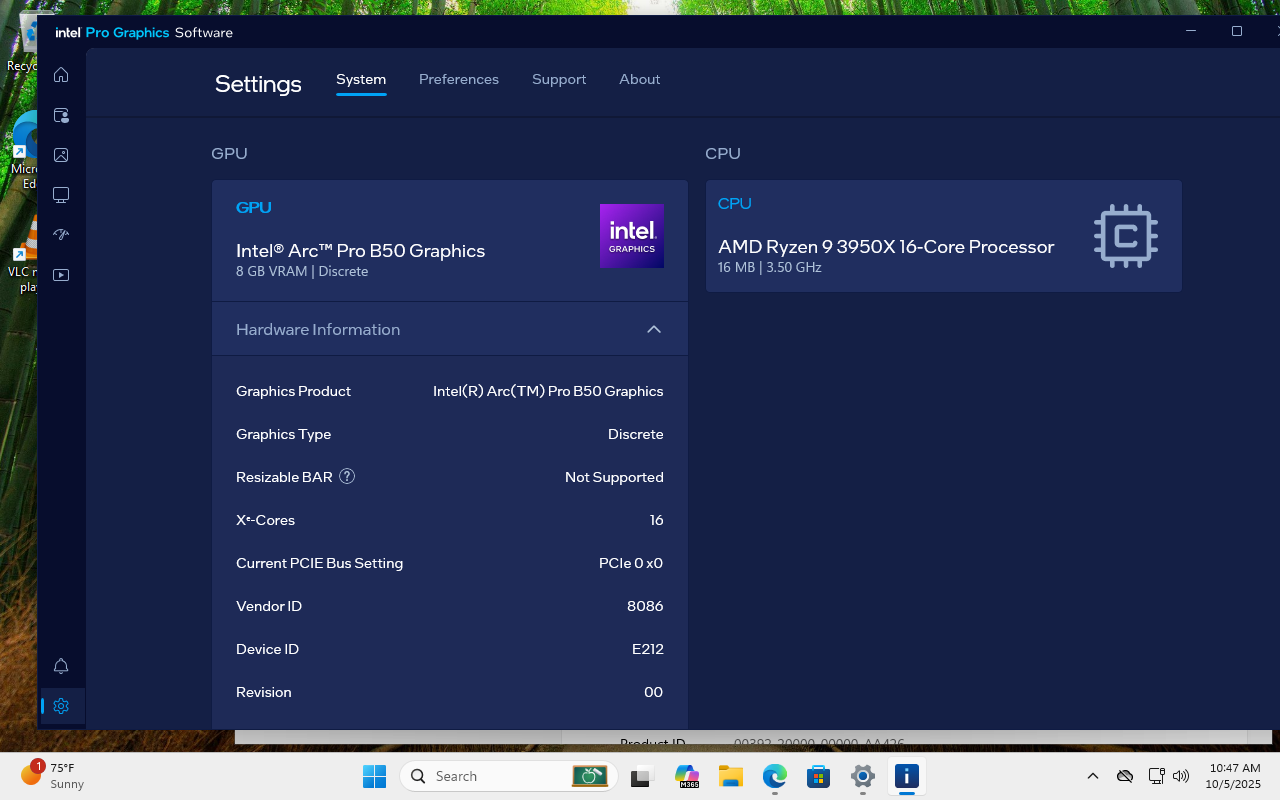
Task: Open the Support tab
Action: (x=559, y=80)
